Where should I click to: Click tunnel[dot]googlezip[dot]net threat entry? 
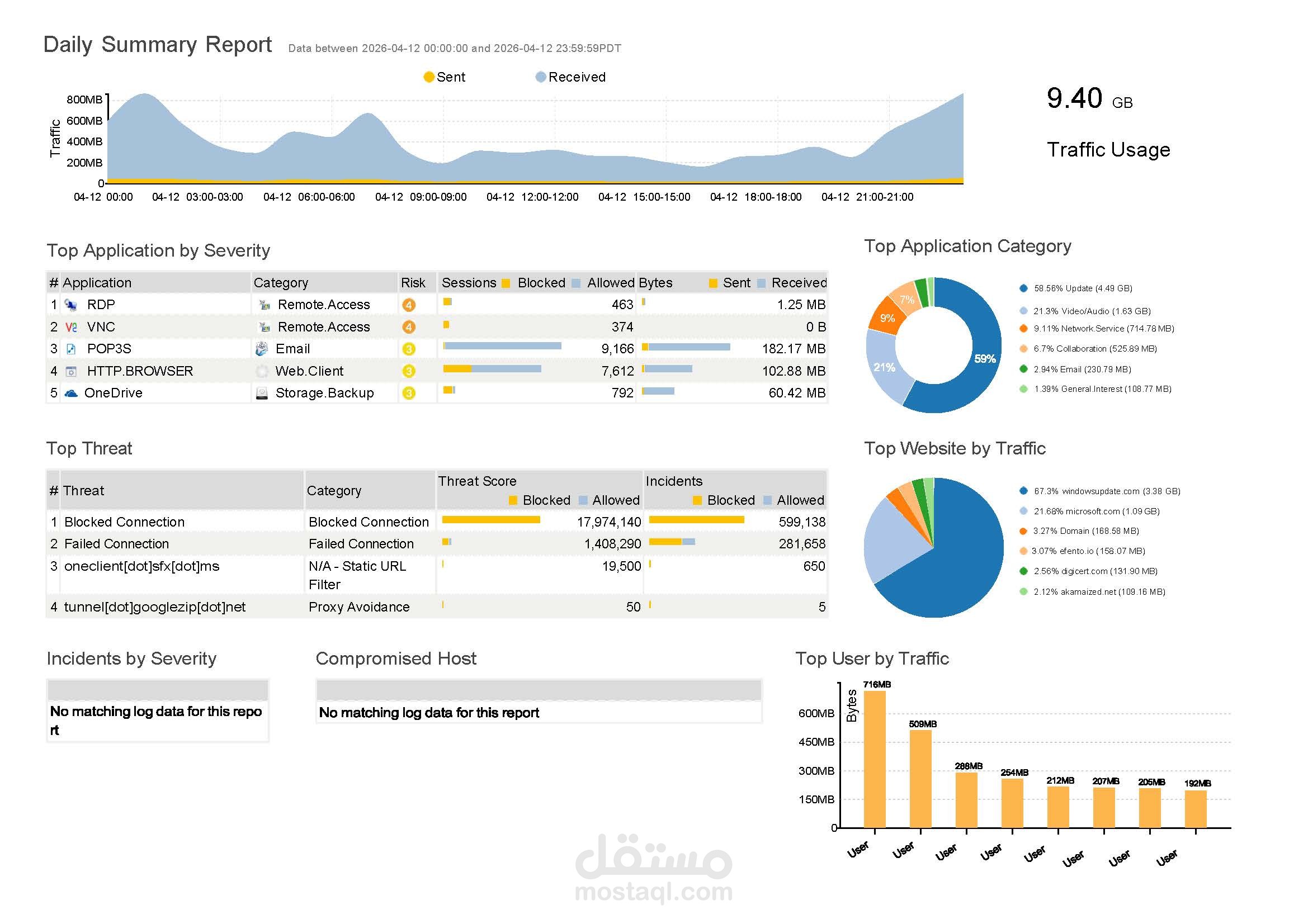(154, 607)
